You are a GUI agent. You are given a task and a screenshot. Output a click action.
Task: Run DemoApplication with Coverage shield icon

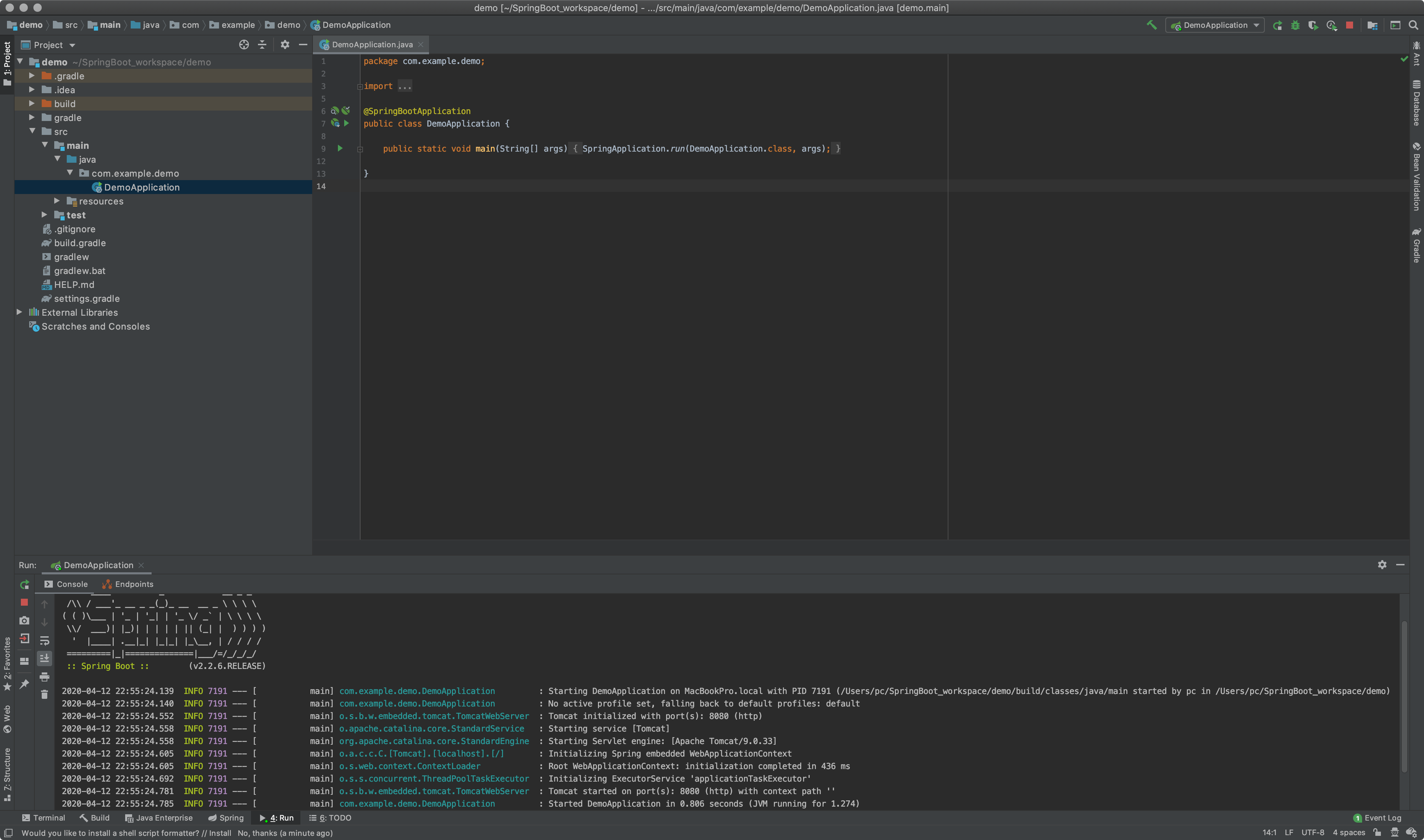pos(1313,25)
